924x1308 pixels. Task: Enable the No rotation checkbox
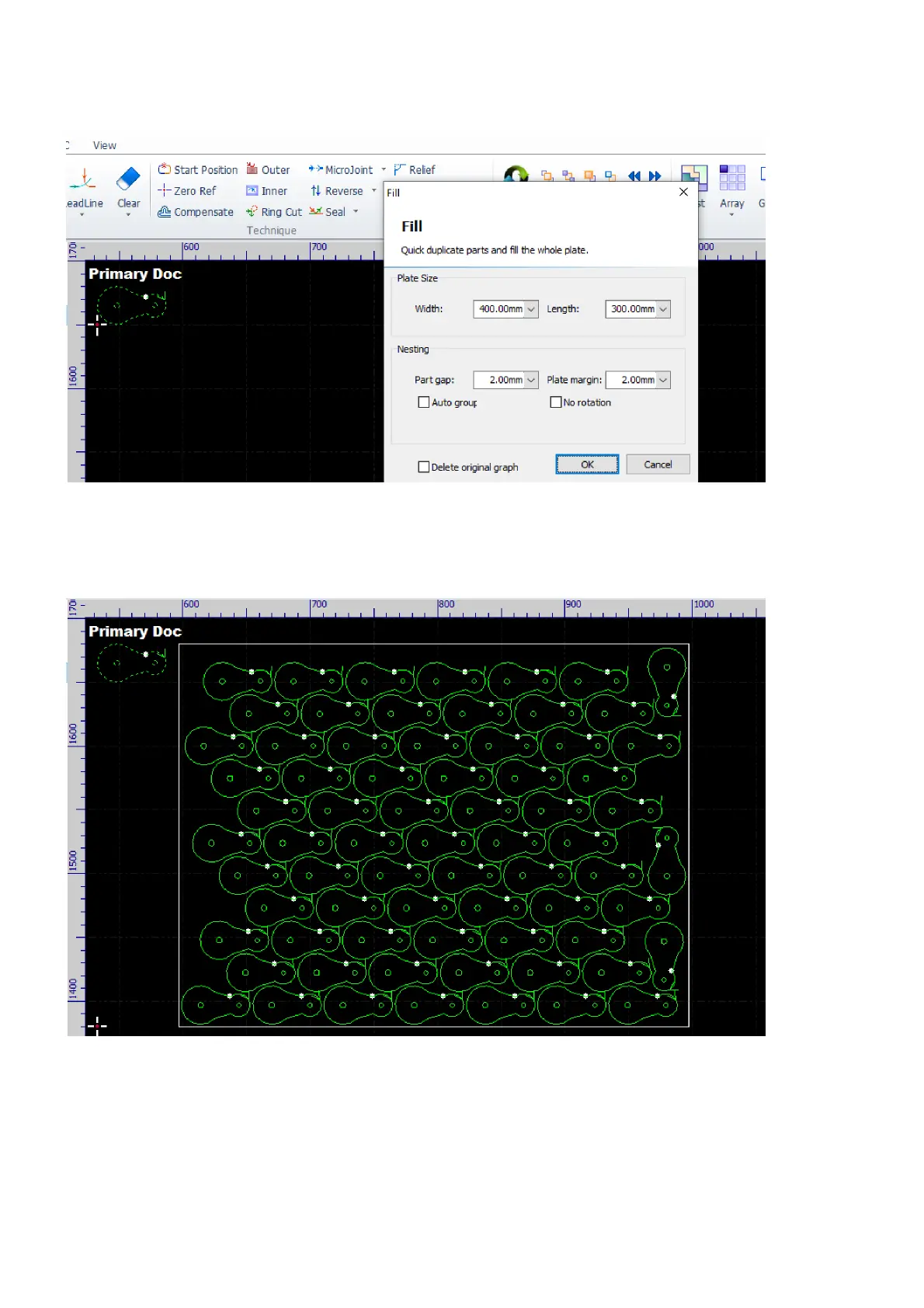[x=556, y=402]
